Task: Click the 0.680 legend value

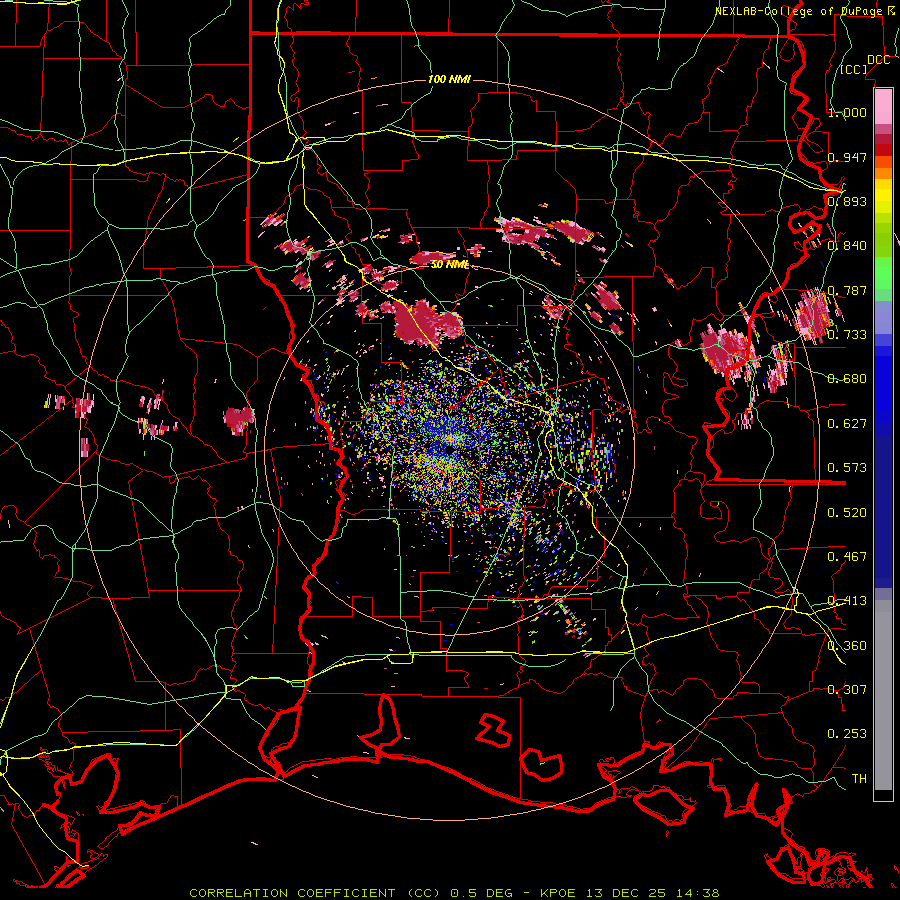Action: coord(847,379)
